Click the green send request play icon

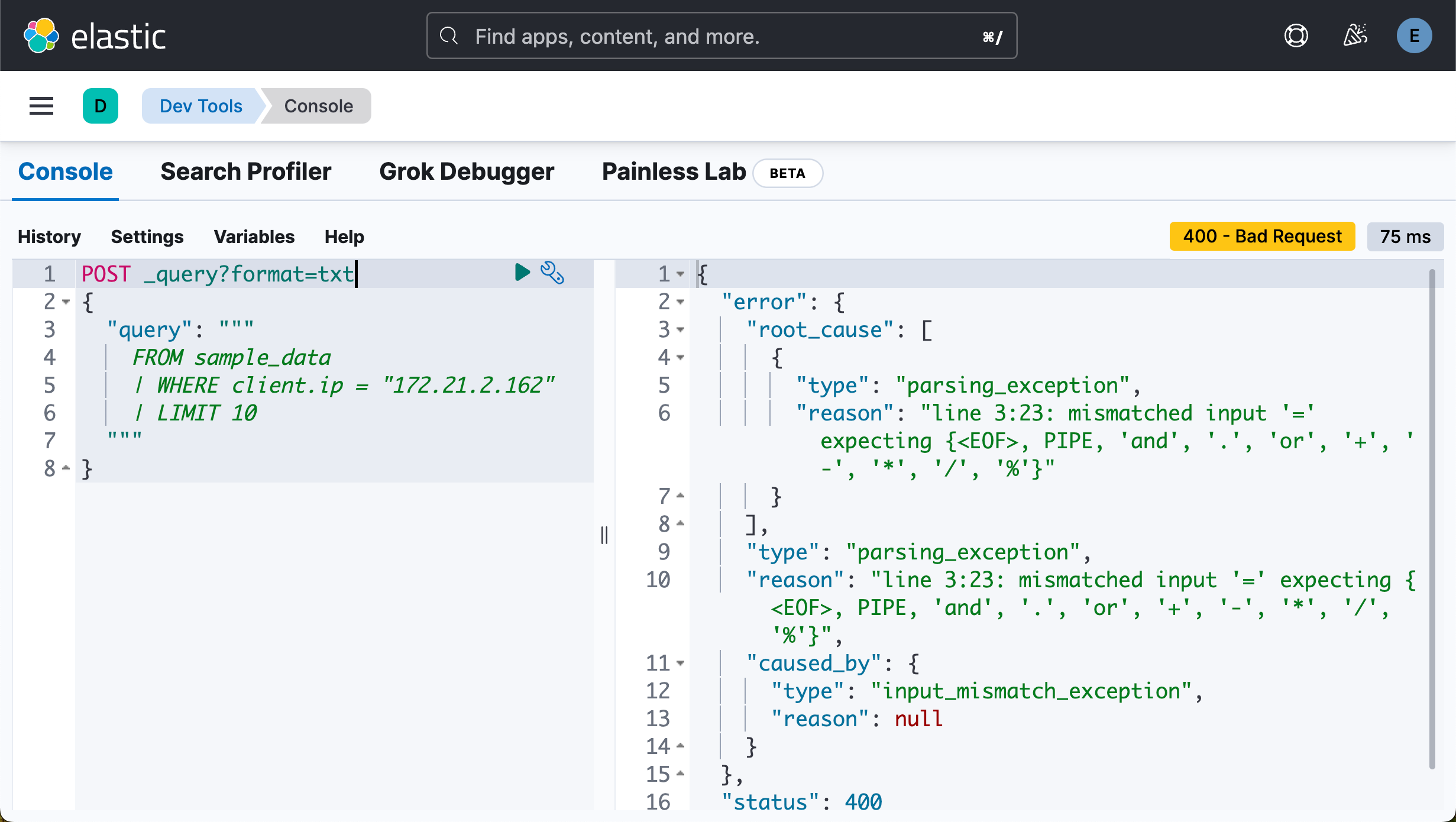[x=522, y=273]
